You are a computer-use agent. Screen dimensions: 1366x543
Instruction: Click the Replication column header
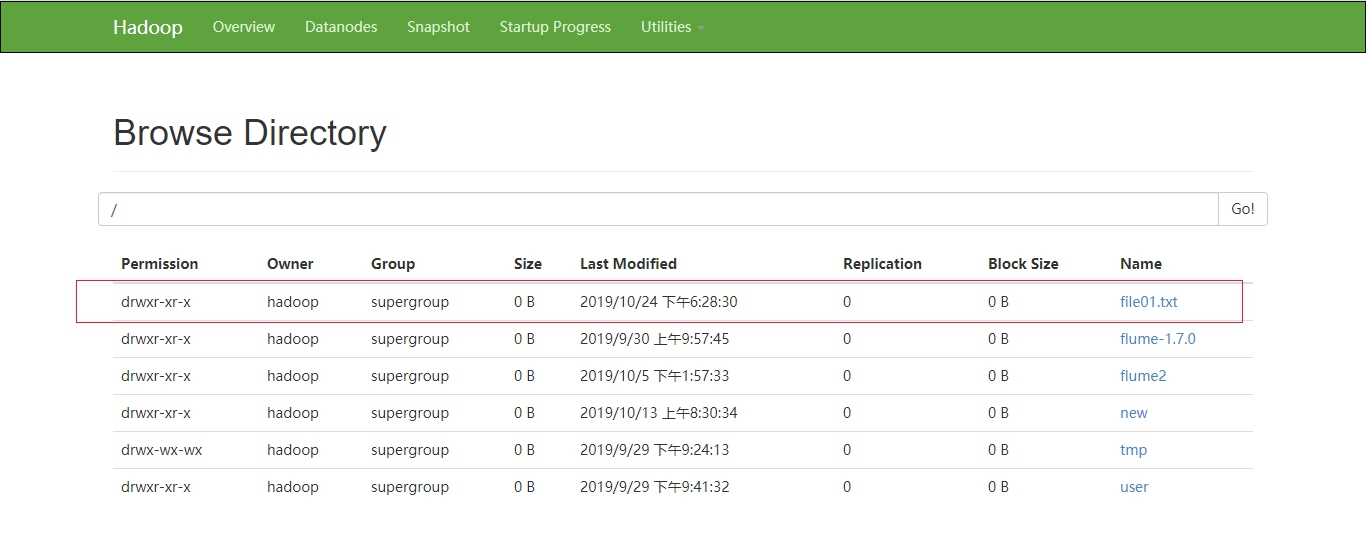[882, 264]
